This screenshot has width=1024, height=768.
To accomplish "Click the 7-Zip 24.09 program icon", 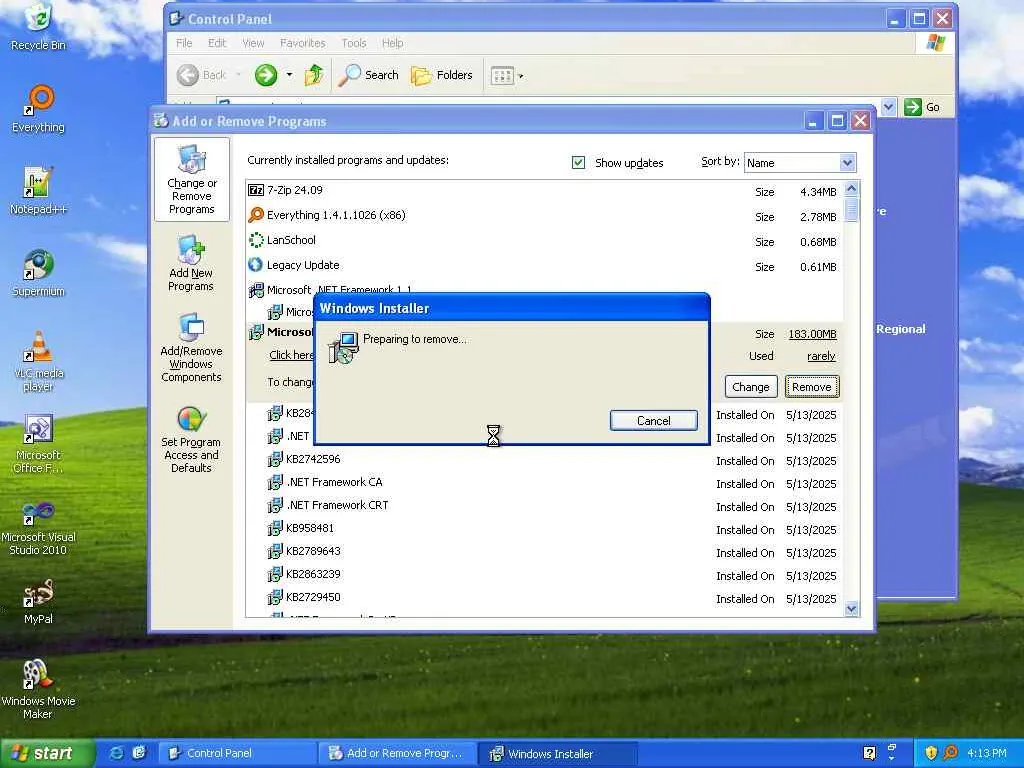I will click(x=255, y=190).
